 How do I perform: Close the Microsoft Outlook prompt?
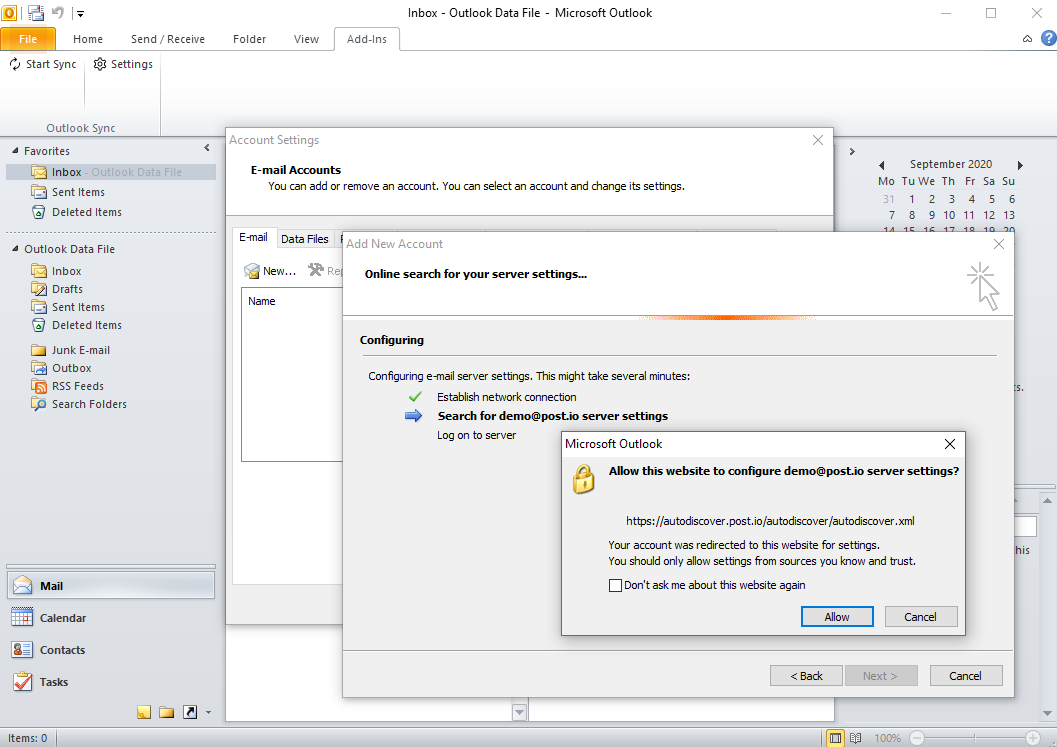[x=950, y=444]
